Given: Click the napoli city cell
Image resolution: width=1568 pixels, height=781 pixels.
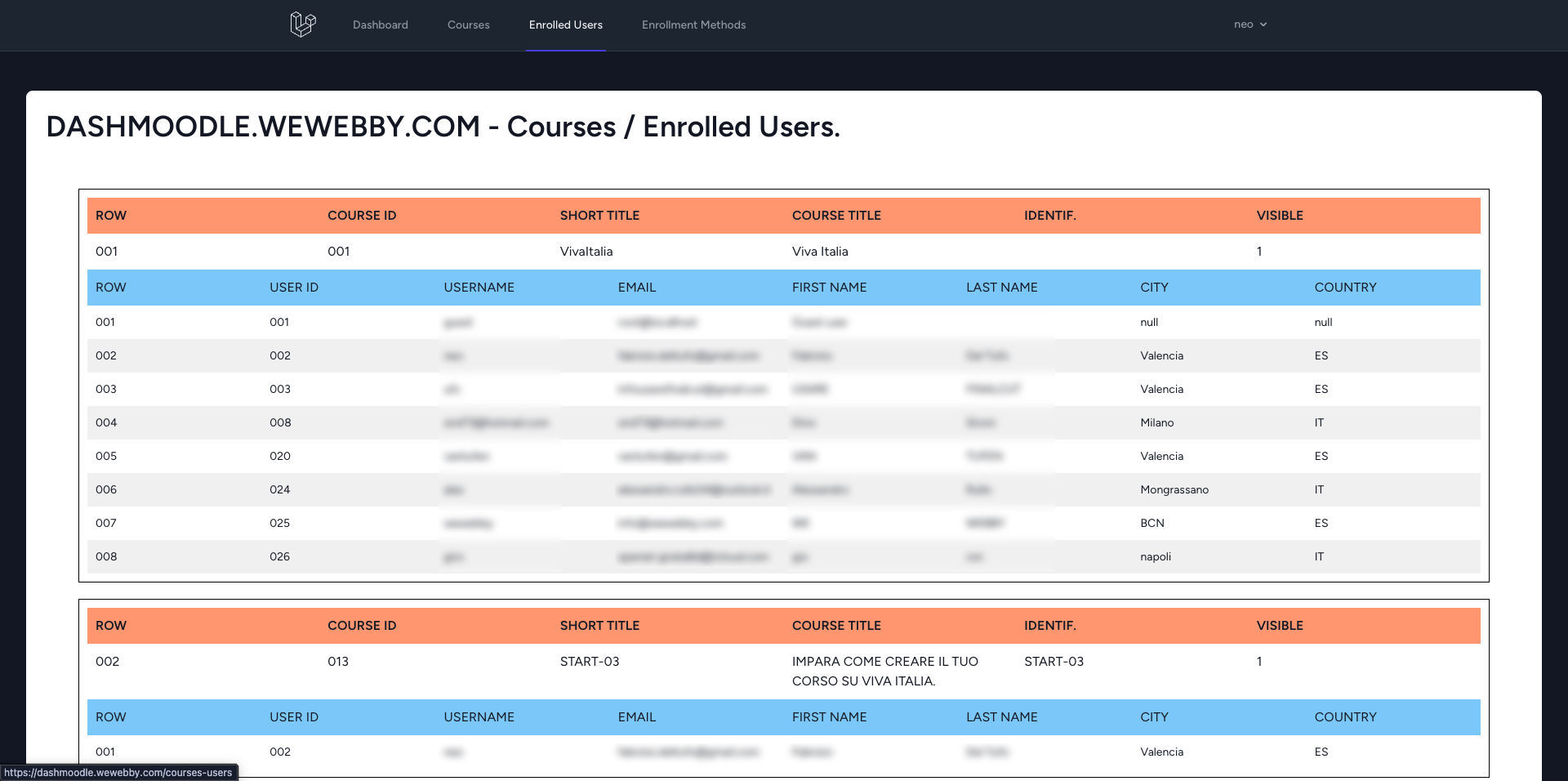Looking at the screenshot, I should (1156, 557).
